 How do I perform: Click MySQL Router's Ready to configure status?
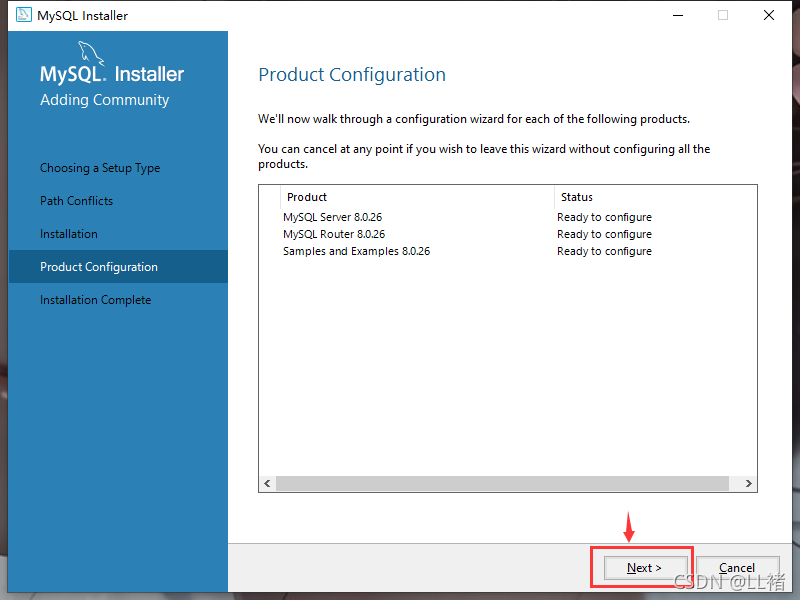[605, 234]
